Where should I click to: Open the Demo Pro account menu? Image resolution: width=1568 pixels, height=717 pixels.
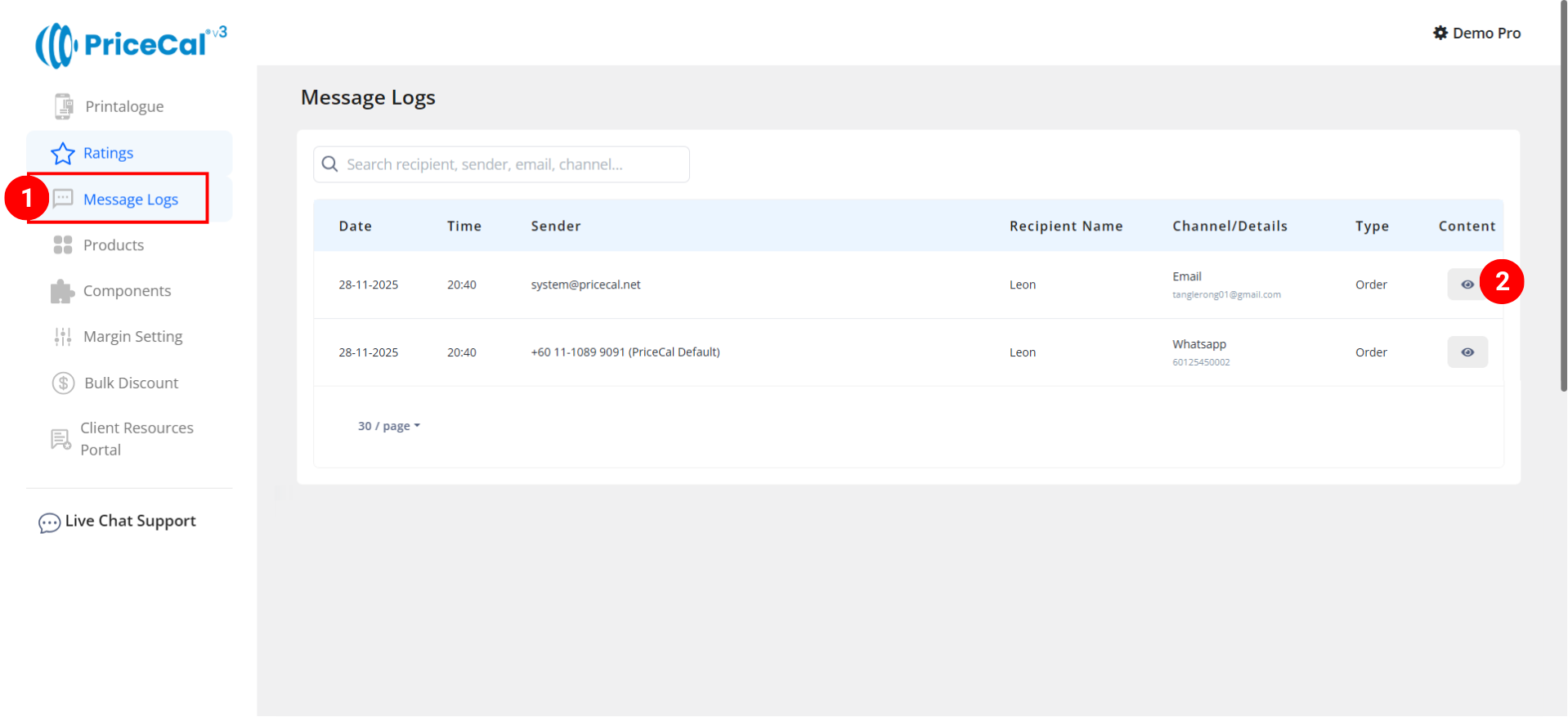click(1485, 33)
